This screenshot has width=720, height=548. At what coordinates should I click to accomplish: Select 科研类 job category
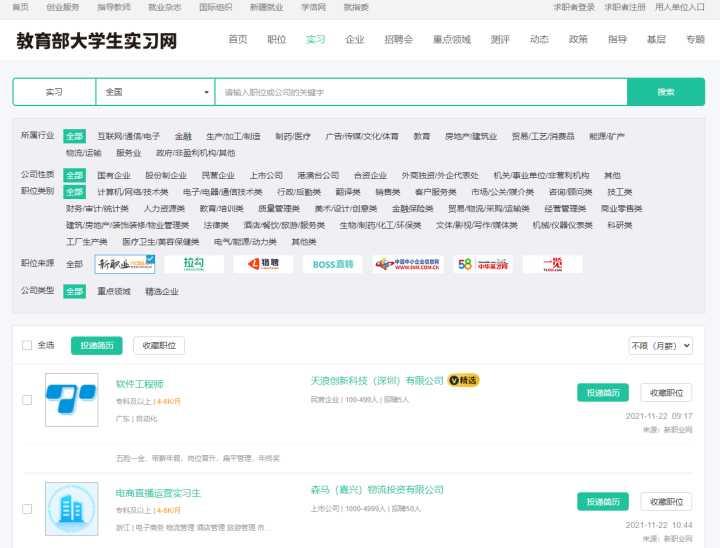click(620, 225)
